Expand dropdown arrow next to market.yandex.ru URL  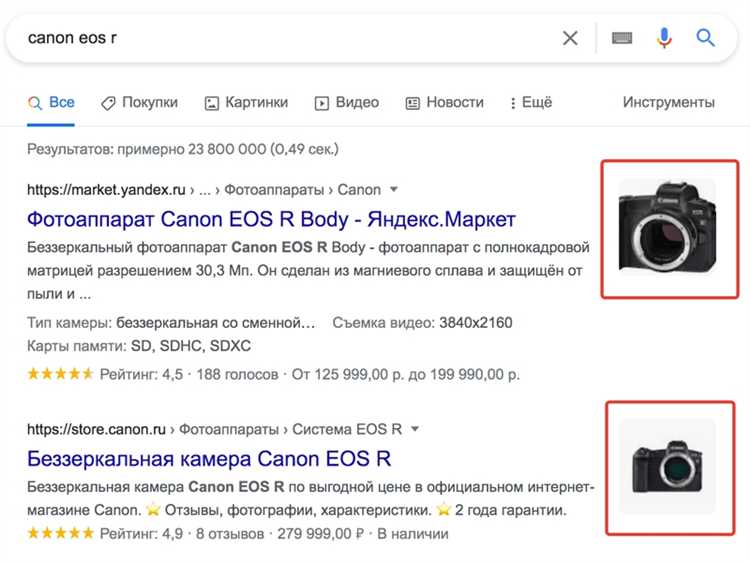tap(394, 189)
